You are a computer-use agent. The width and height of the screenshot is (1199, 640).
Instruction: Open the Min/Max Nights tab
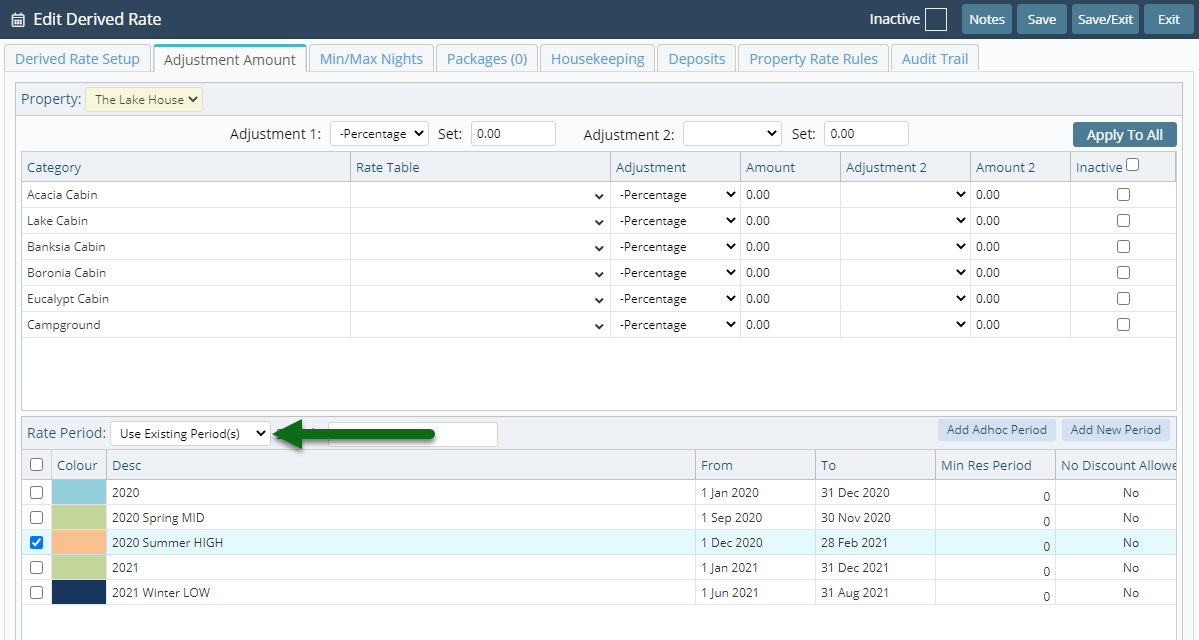coord(371,59)
